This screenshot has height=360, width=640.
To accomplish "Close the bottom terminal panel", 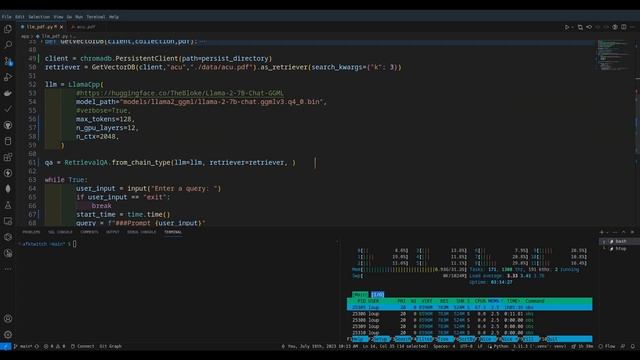I will point(632,232).
